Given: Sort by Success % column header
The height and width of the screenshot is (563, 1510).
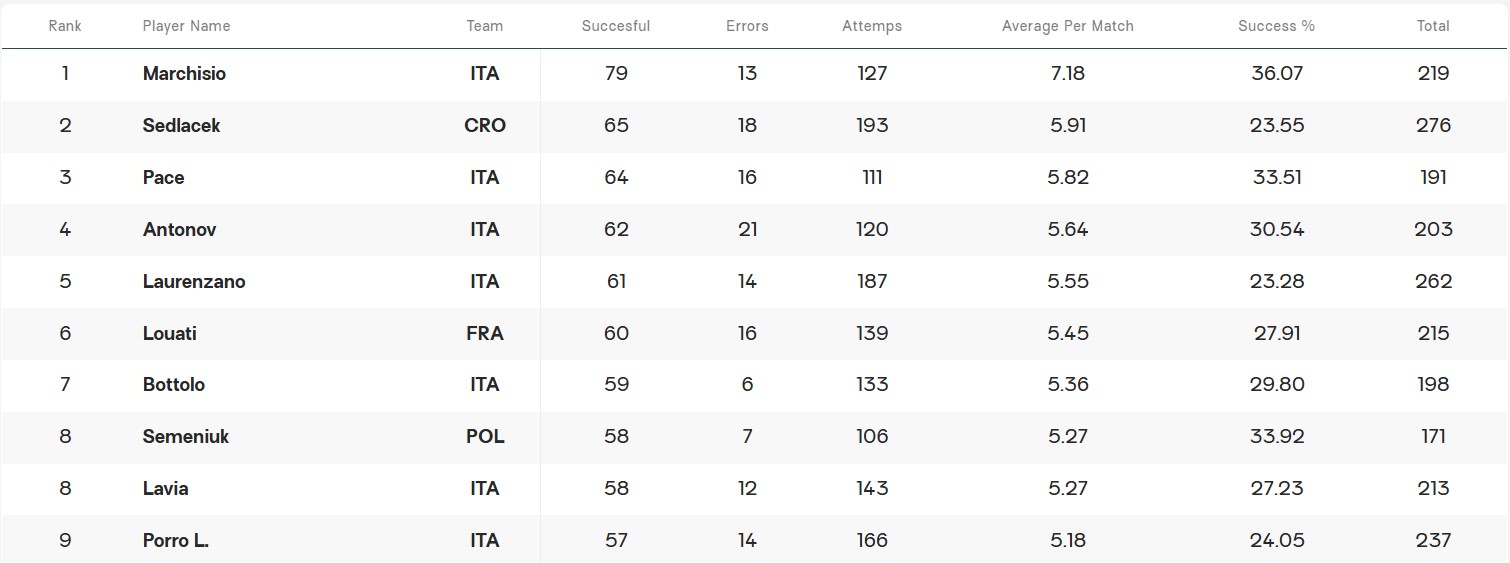Looking at the screenshot, I should pos(1277,26).
